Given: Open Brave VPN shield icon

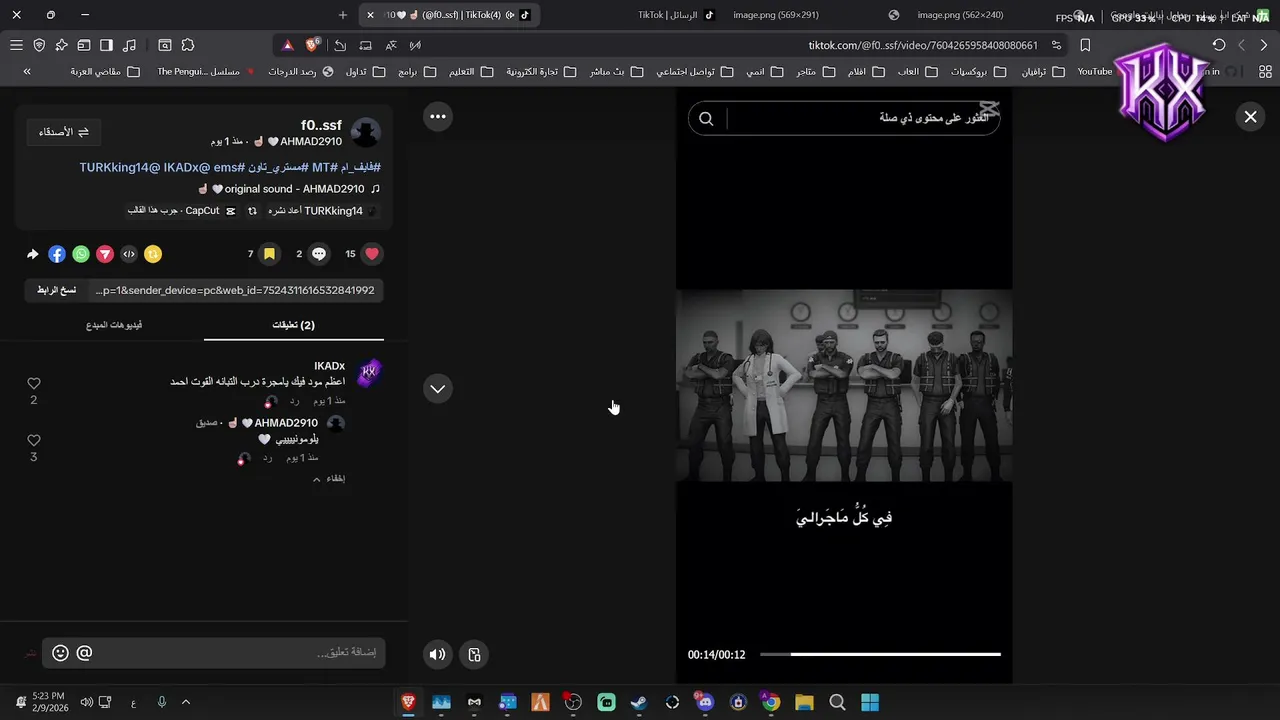Looking at the screenshot, I should click(39, 45).
